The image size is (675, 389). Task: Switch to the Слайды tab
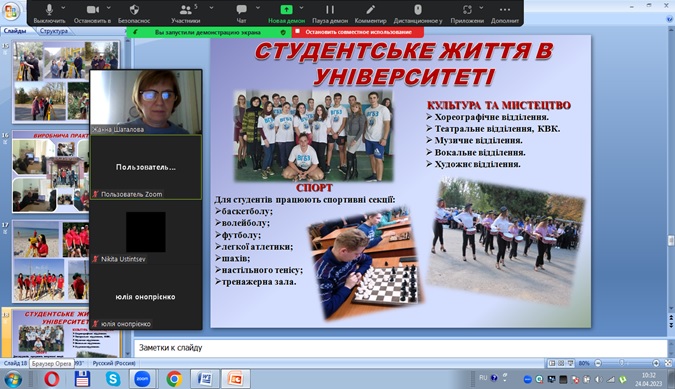click(x=15, y=31)
